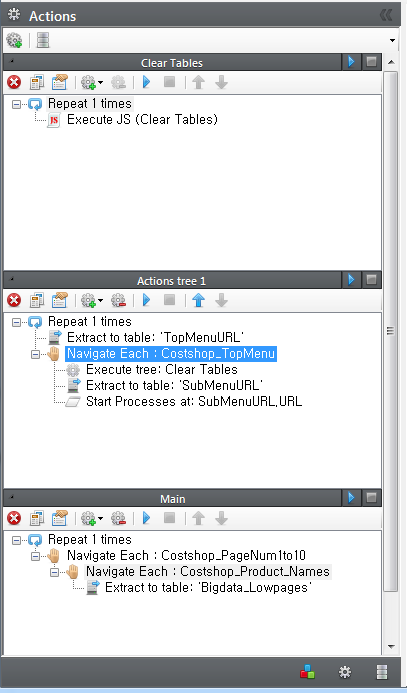Click the play icon in Actions tree 1 toolbar

(147, 301)
